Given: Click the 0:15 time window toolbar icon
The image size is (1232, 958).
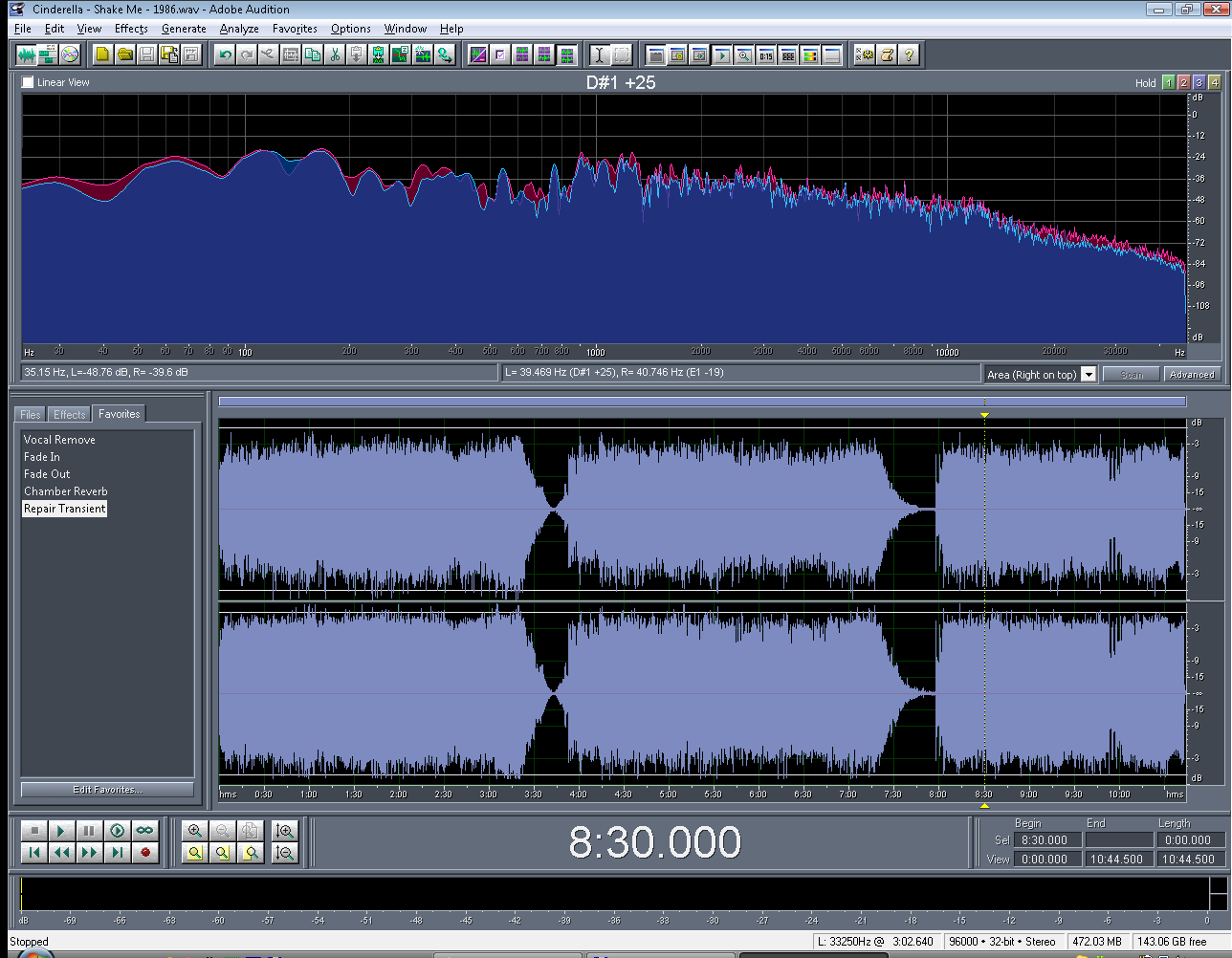Looking at the screenshot, I should 766,54.
